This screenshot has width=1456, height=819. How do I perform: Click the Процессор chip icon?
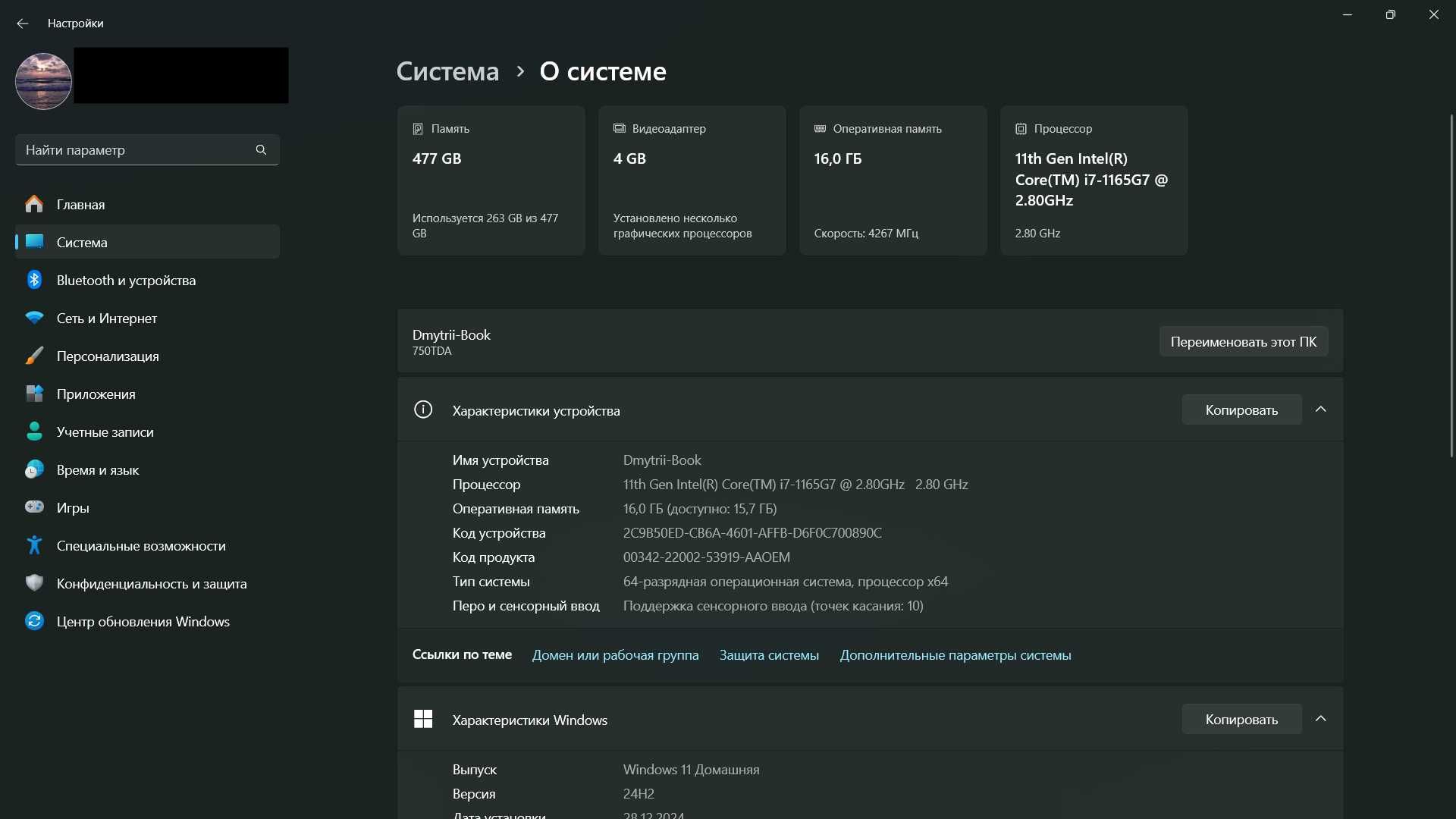(x=1021, y=129)
